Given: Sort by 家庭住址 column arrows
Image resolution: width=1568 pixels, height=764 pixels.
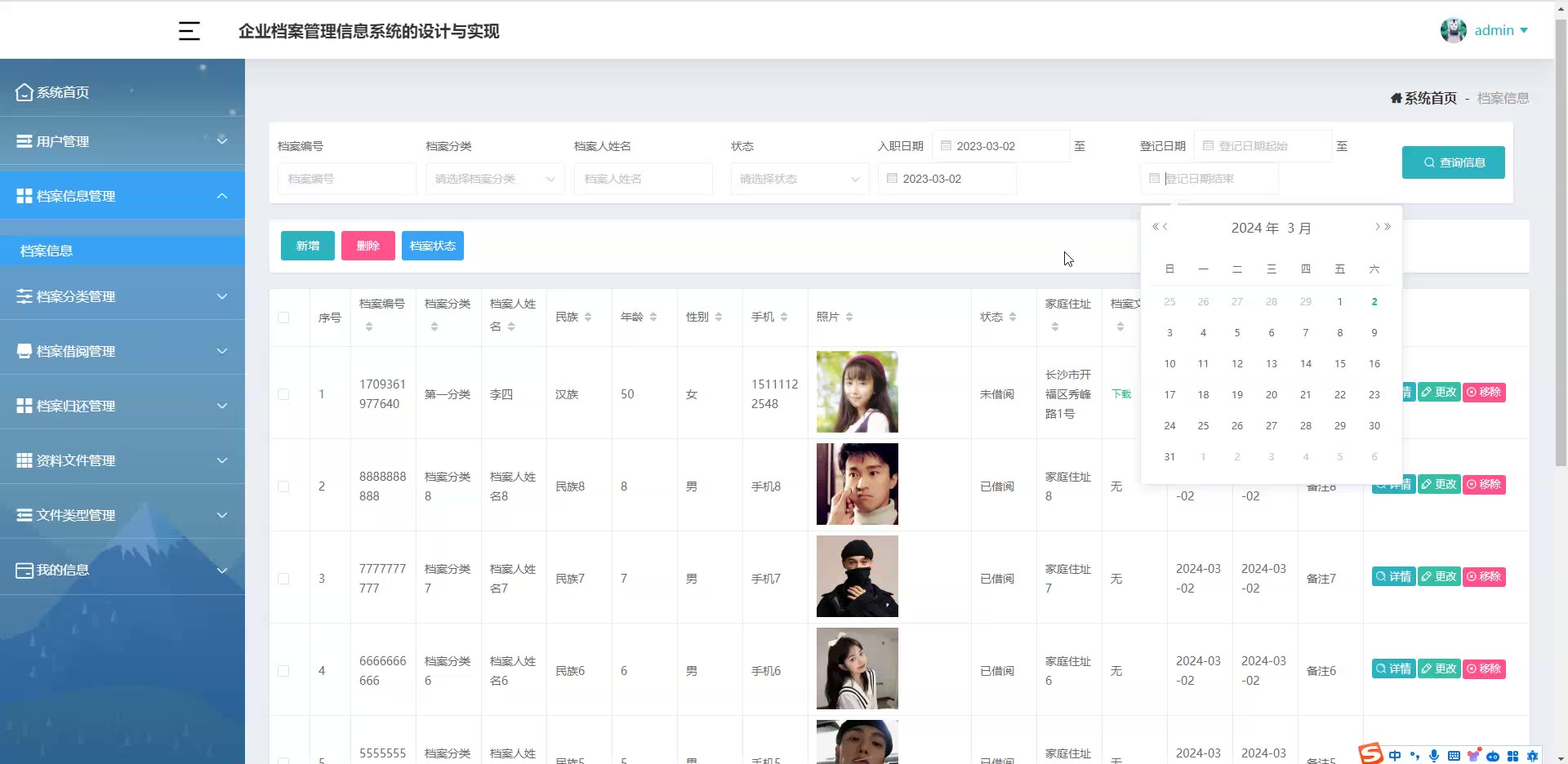Looking at the screenshot, I should pos(1055,326).
